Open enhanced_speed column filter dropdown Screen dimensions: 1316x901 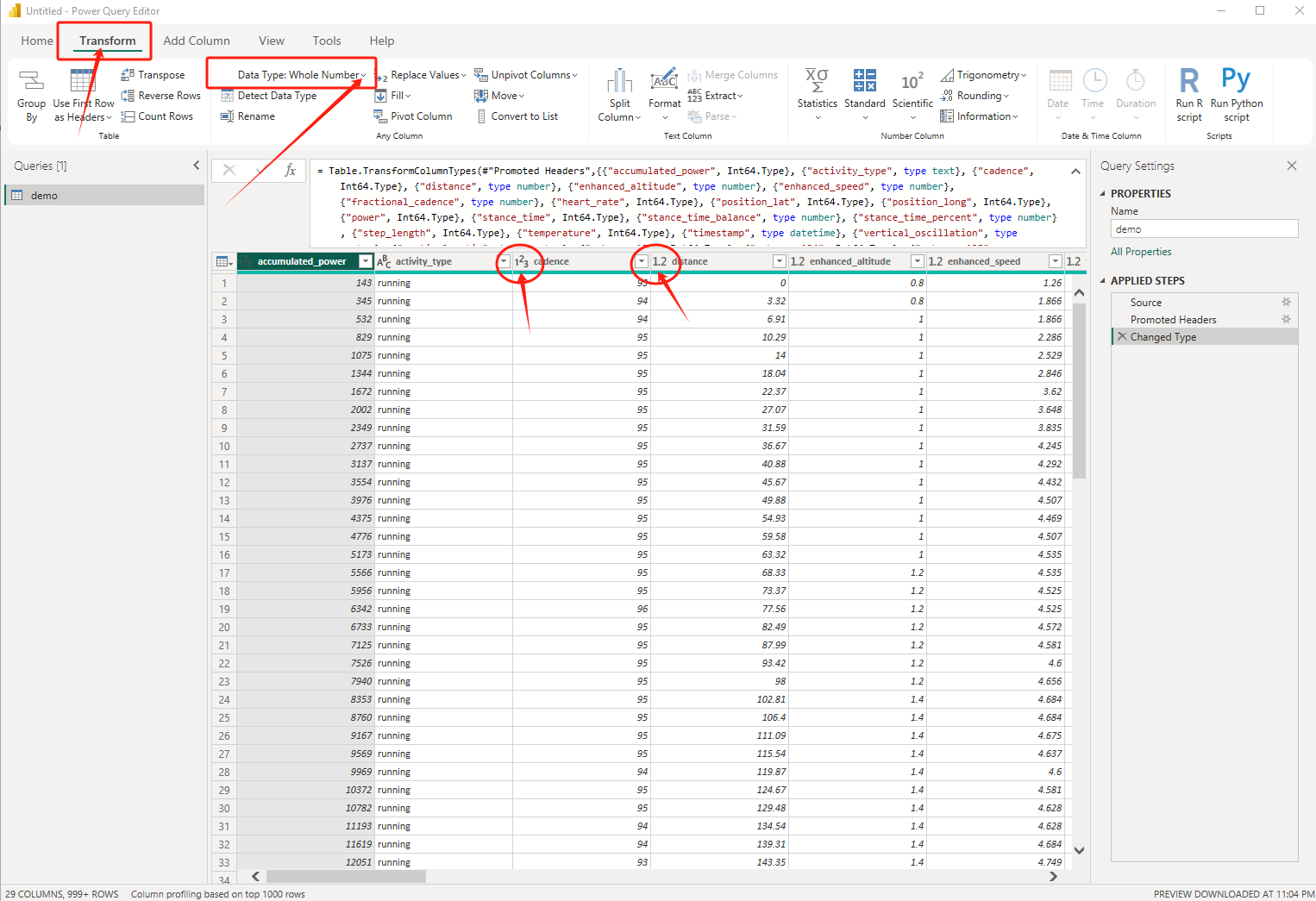[1056, 261]
